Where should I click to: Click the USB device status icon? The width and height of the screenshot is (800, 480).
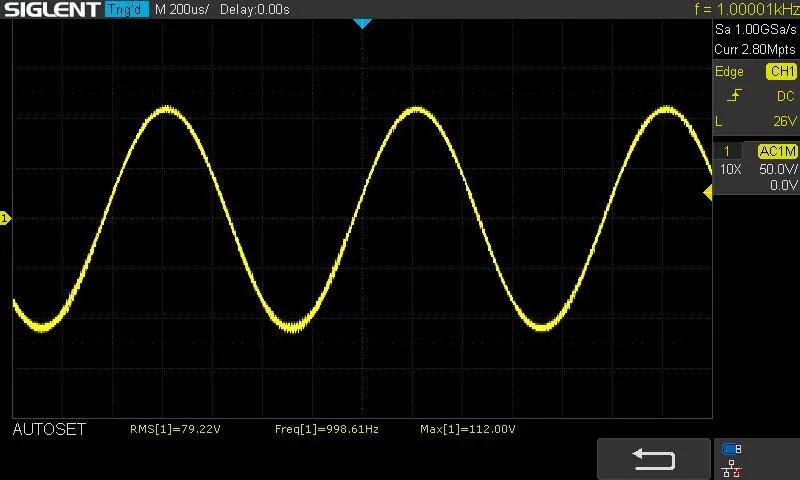732,449
